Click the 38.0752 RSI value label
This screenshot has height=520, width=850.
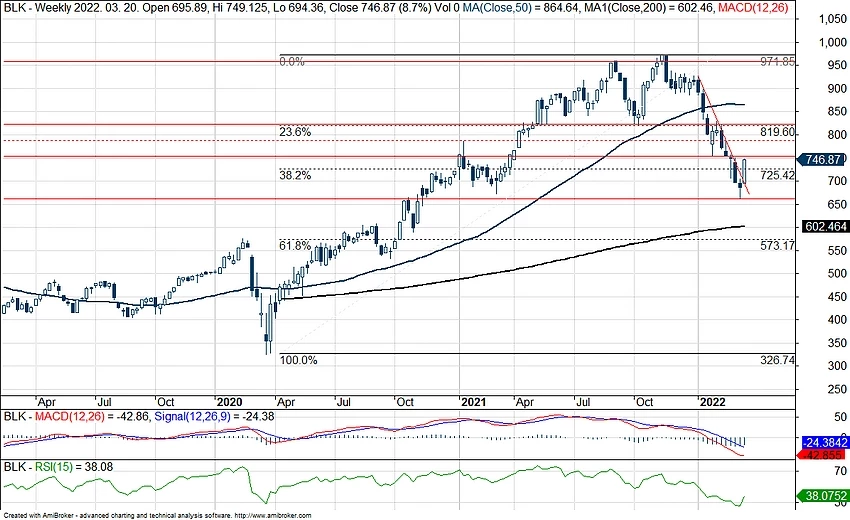pos(824,496)
